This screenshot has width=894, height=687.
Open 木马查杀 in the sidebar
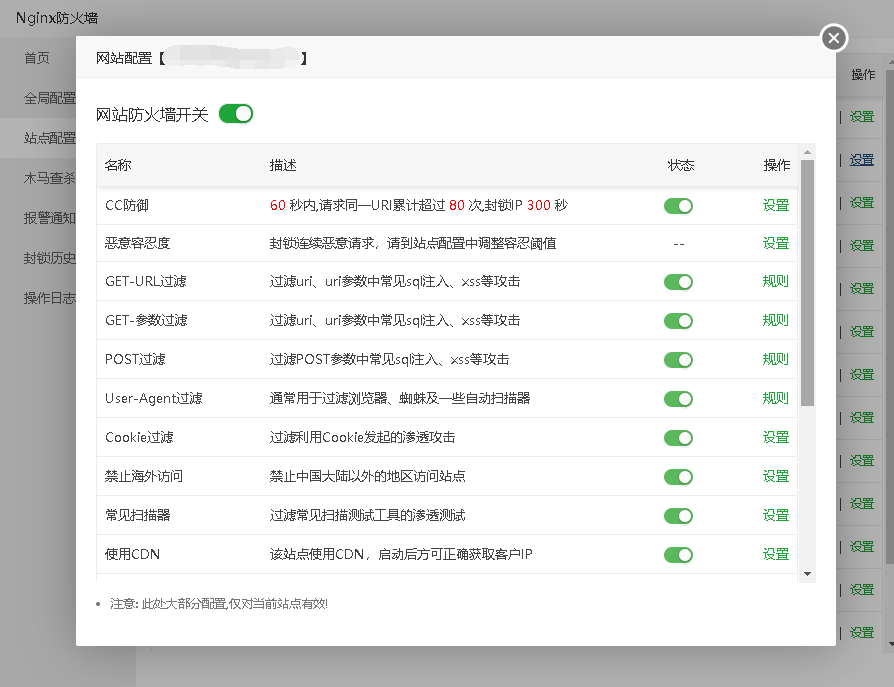tap(50, 178)
